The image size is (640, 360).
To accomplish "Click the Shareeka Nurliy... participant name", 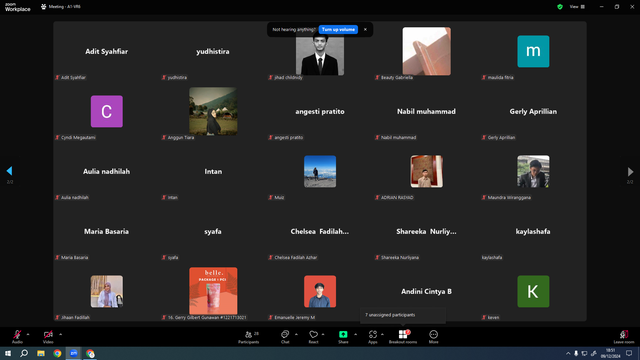I will click(427, 231).
